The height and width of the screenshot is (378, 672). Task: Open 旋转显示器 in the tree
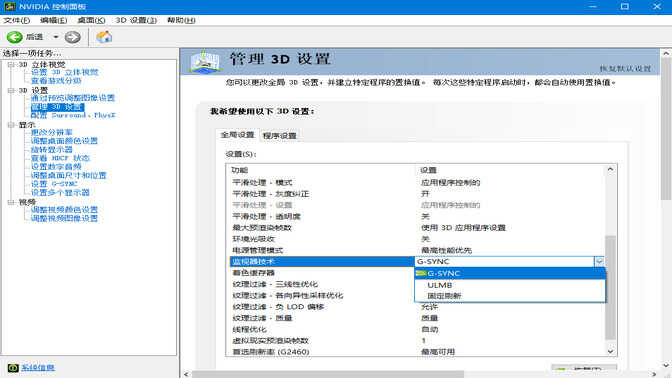pos(51,150)
